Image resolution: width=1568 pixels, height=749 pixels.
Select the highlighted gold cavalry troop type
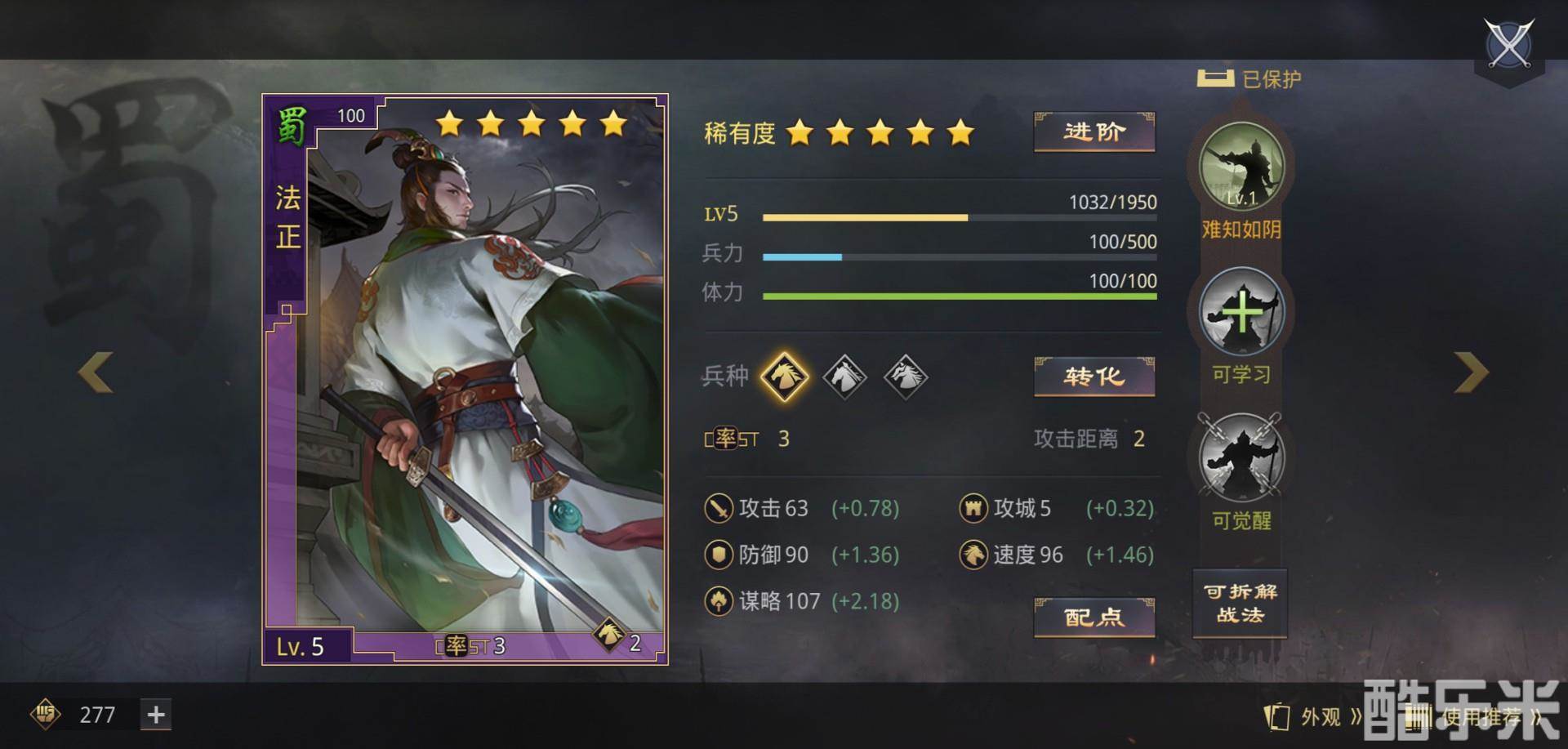coord(785,377)
